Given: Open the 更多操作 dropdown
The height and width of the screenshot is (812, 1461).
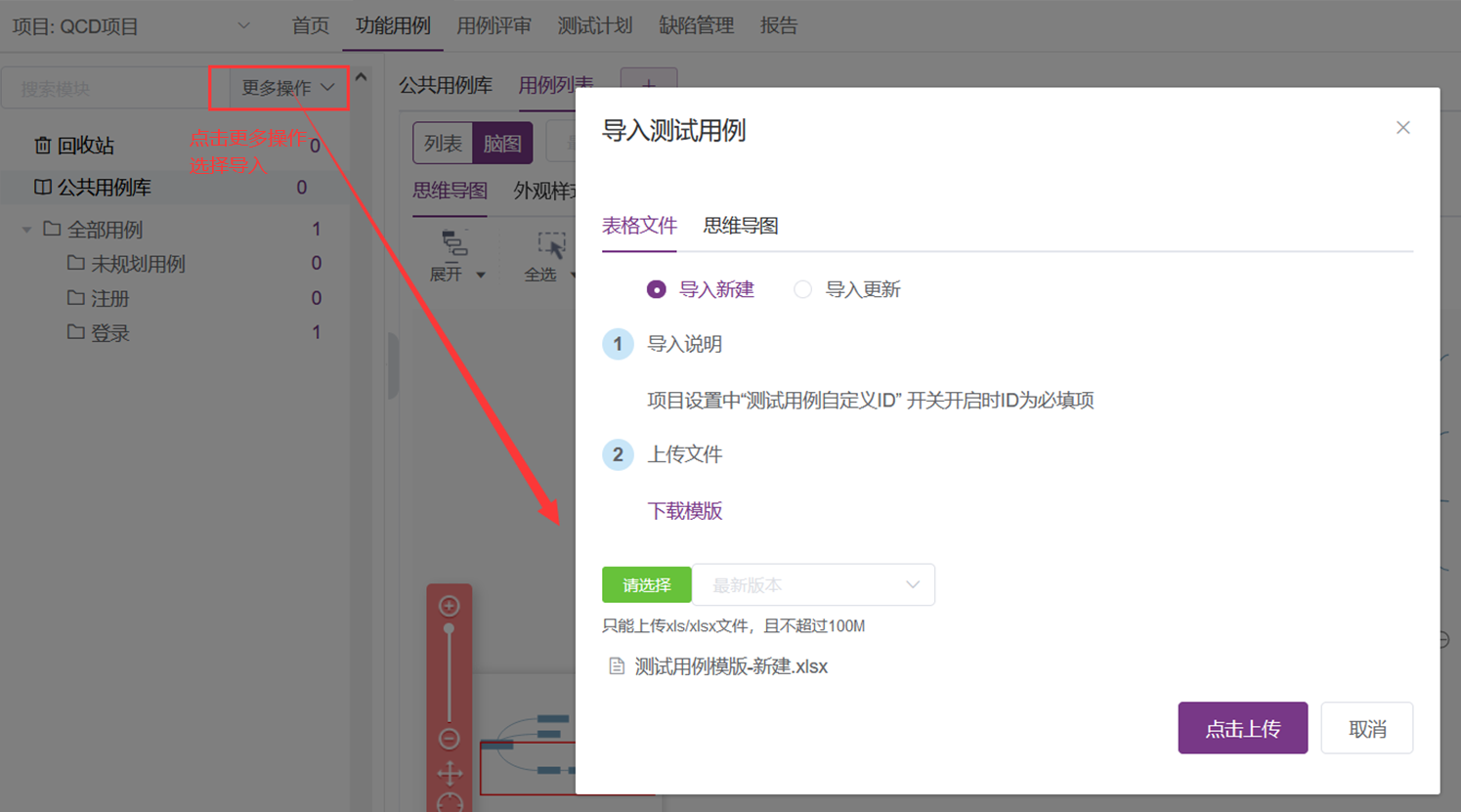Looking at the screenshot, I should [x=279, y=88].
